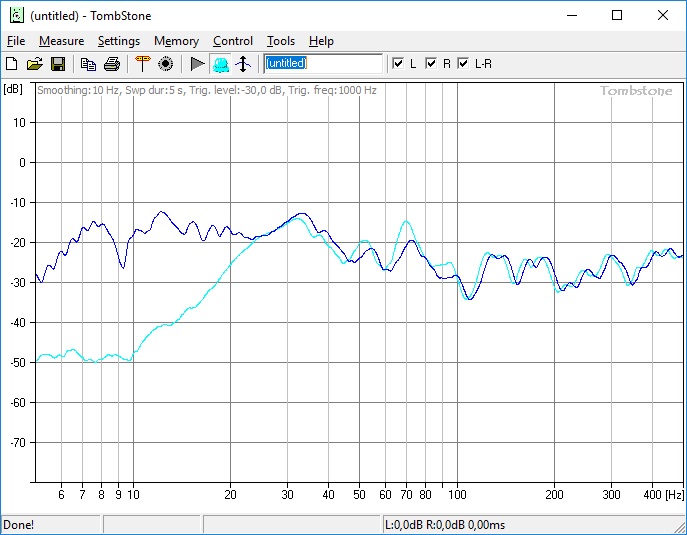Open the Settings menu
Screen dimensions: 687x535
coord(119,41)
